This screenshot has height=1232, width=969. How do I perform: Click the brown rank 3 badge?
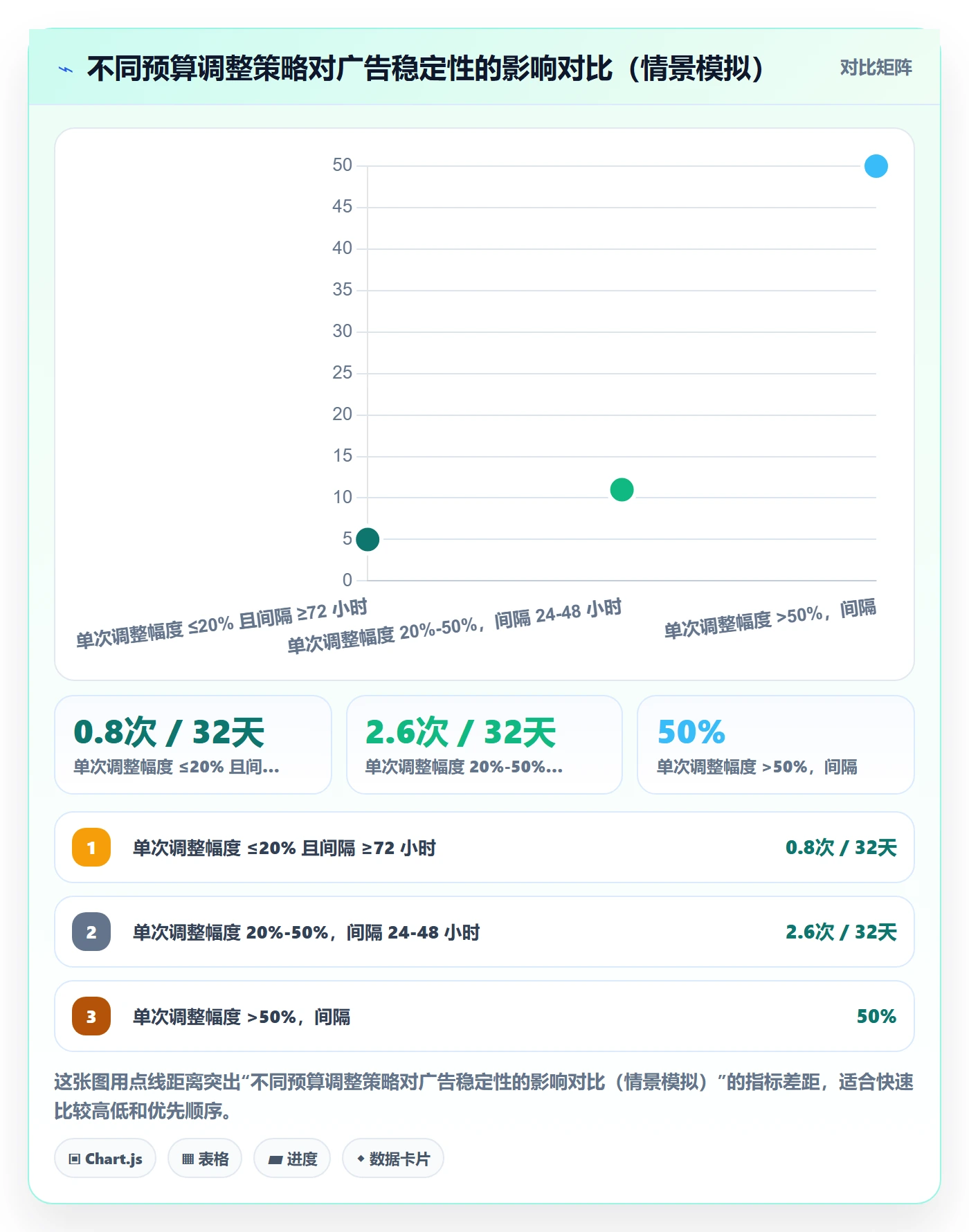(91, 1016)
